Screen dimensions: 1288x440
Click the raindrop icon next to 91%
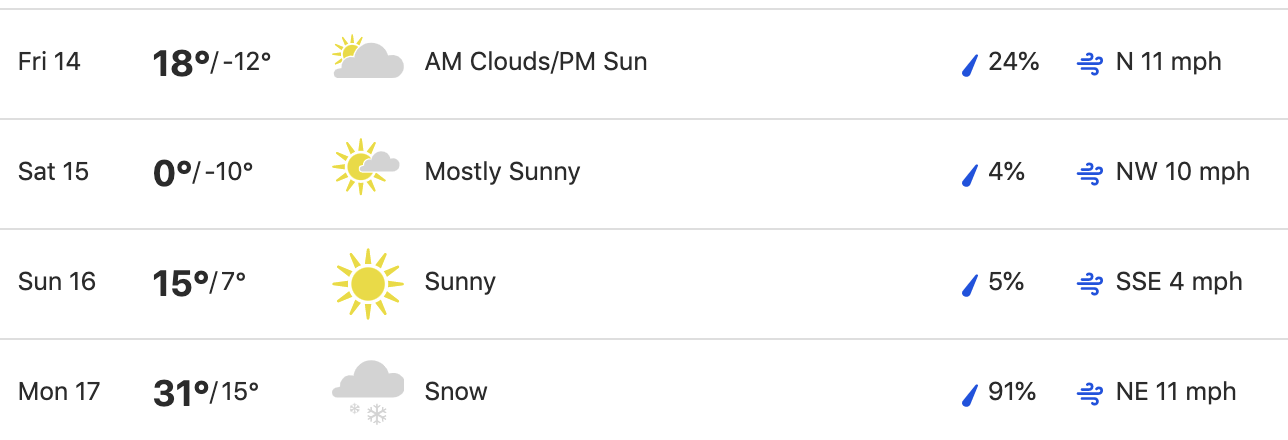point(968,395)
